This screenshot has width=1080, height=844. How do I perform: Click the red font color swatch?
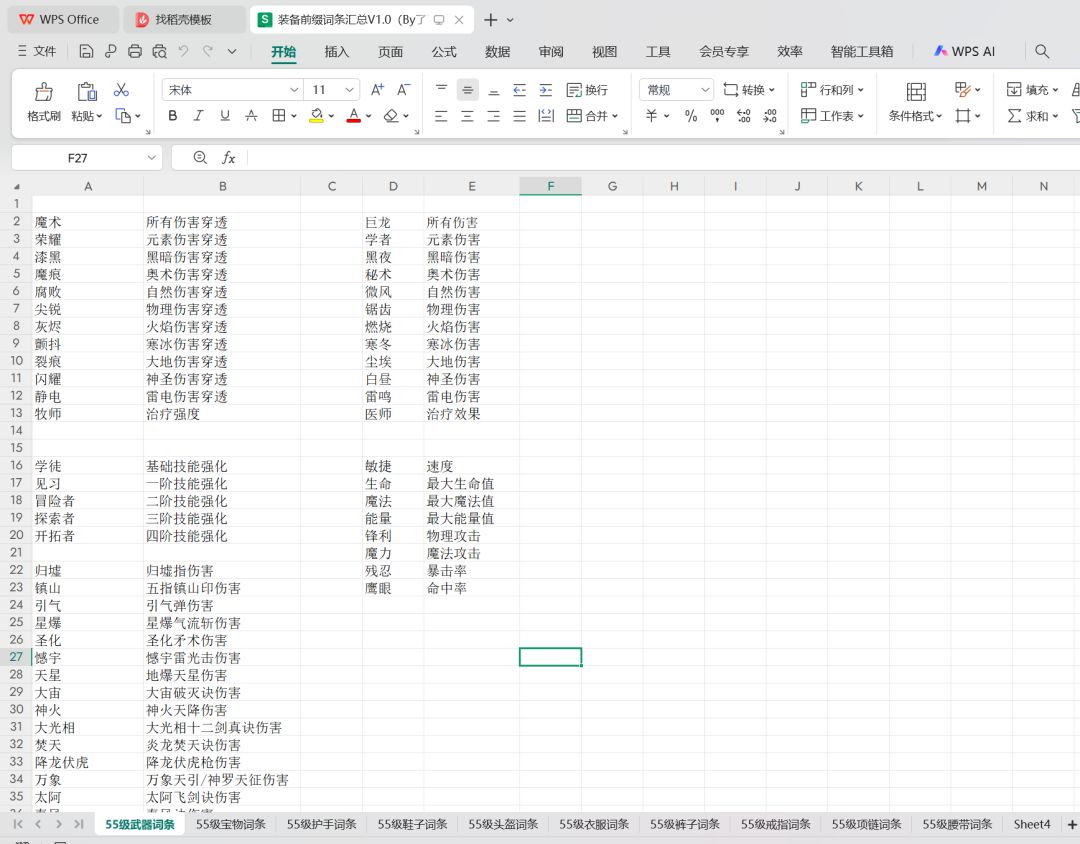click(x=353, y=116)
